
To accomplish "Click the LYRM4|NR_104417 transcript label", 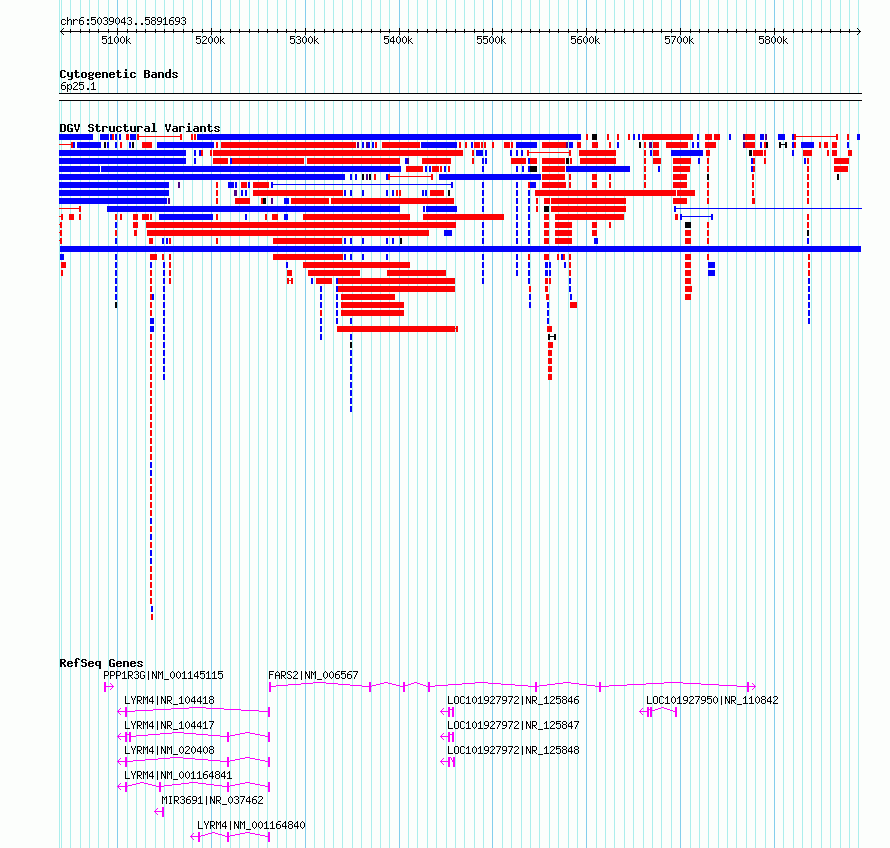I will point(169,725).
